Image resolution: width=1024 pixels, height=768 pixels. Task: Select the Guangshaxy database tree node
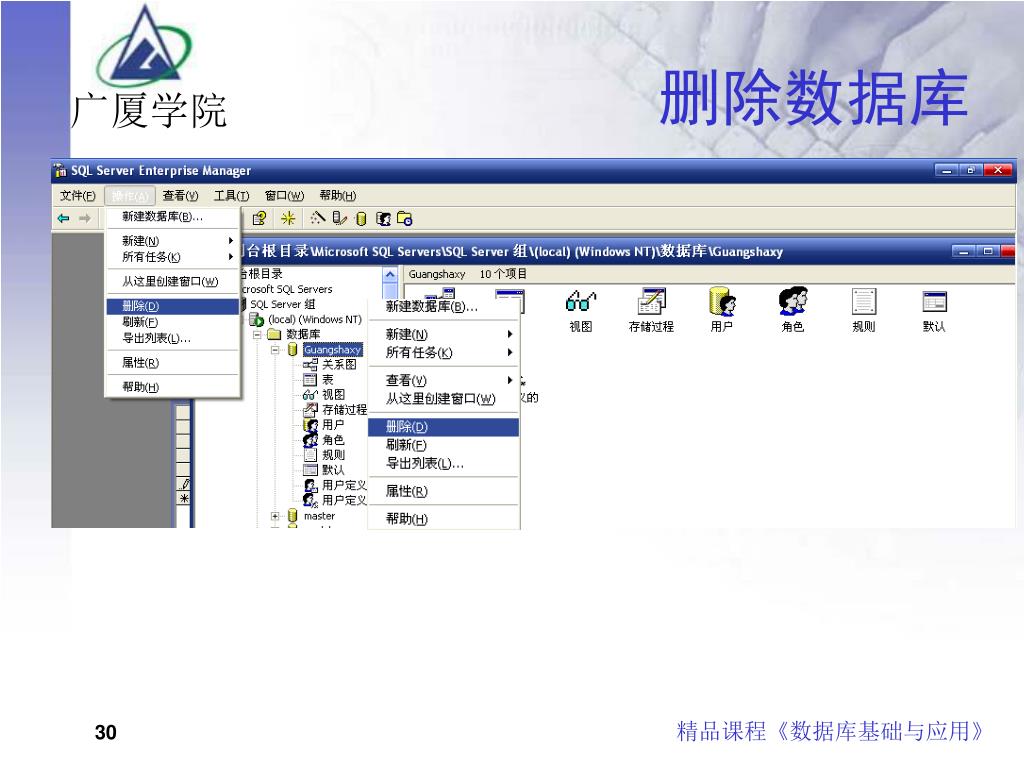pos(332,349)
